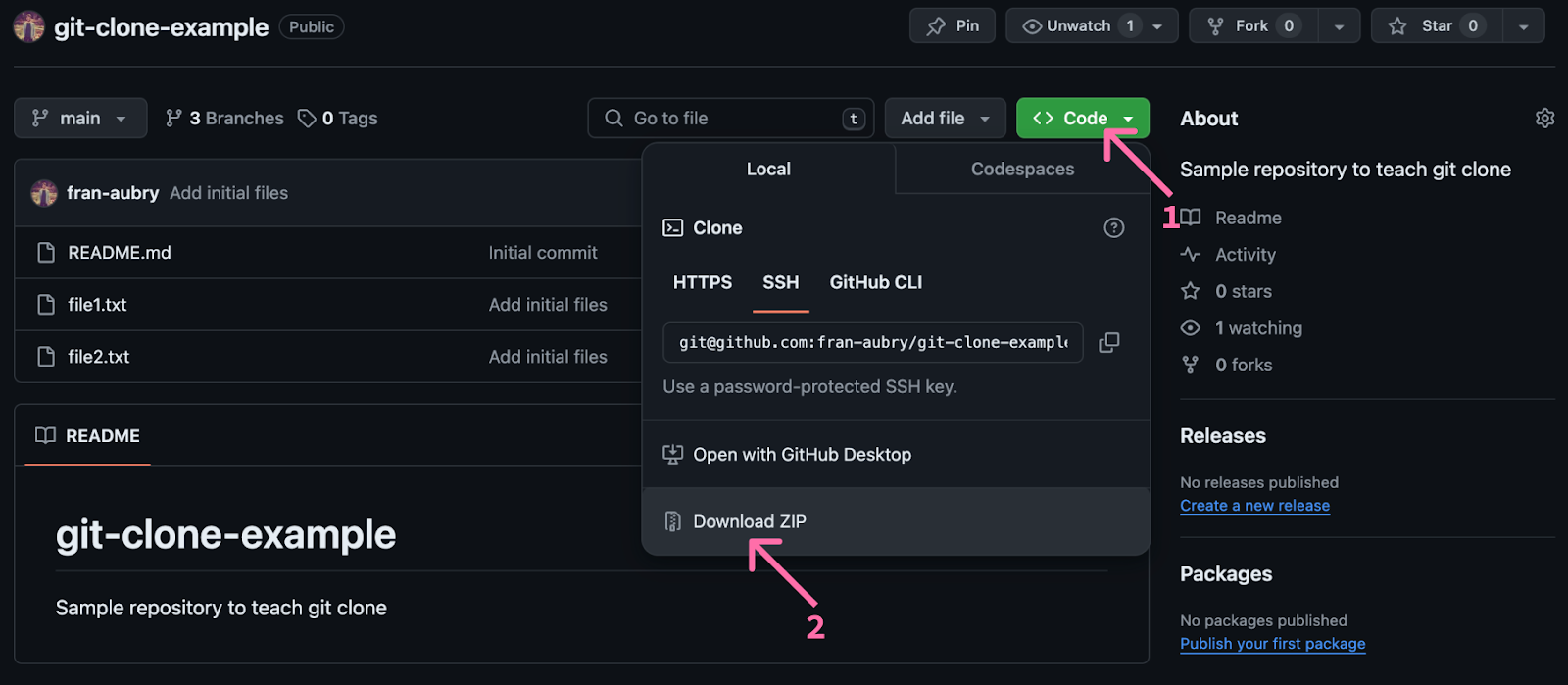
Task: Choose Open with GitHub Desktop
Action: (896, 455)
